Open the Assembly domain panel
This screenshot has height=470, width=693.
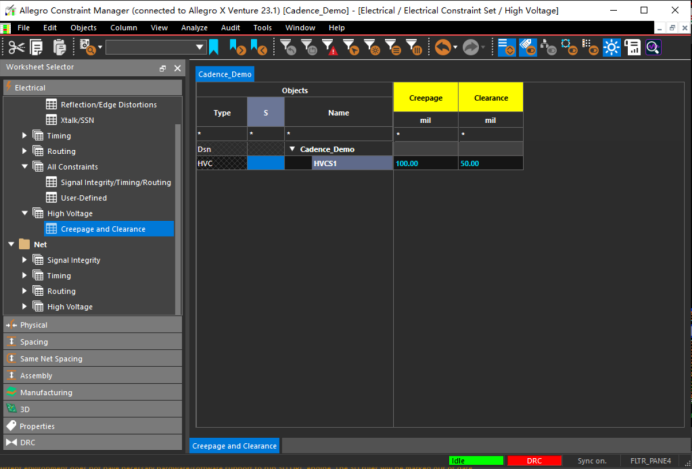pyautogui.click(x=93, y=375)
